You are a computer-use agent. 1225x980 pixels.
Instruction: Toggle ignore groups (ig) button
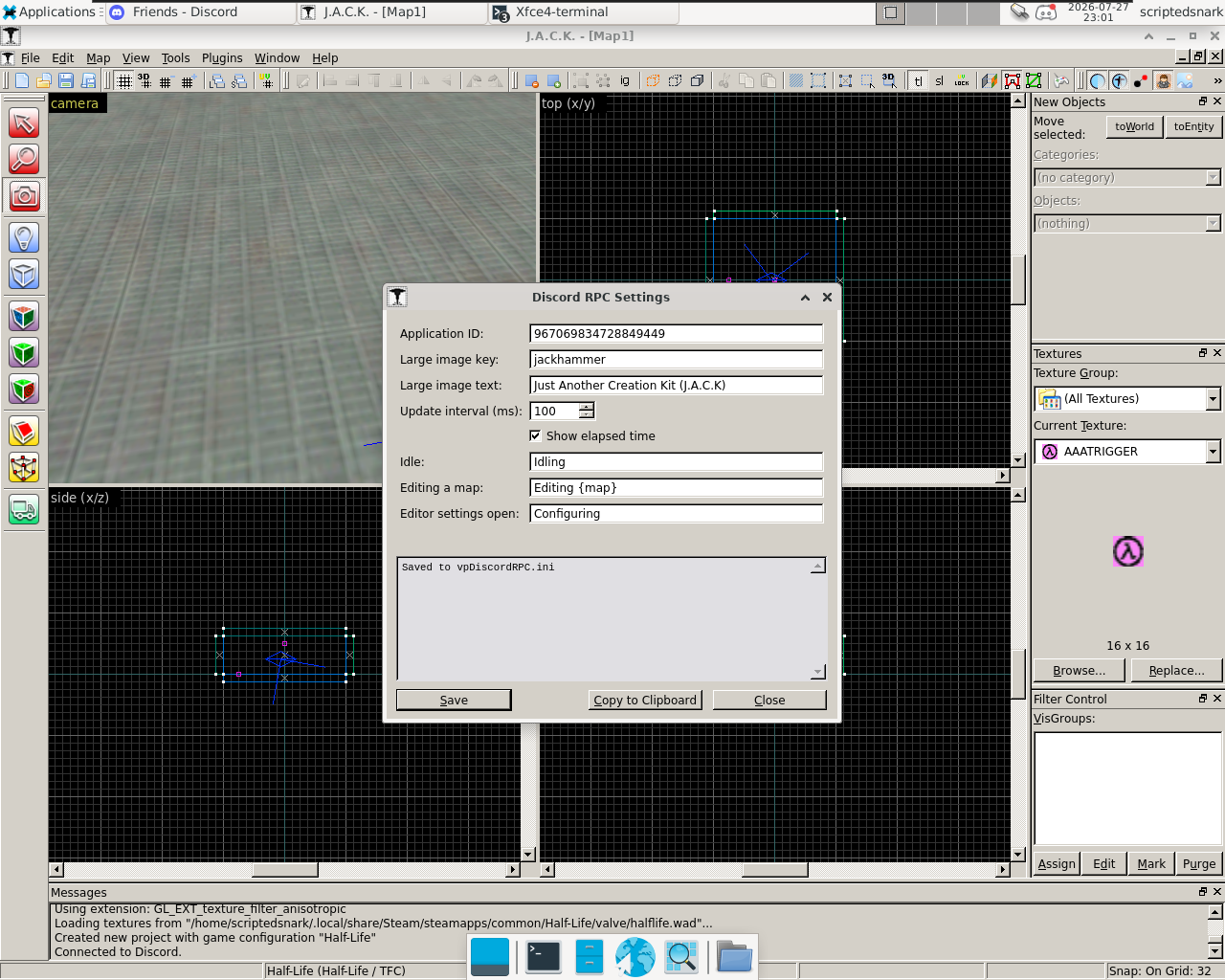tap(625, 81)
